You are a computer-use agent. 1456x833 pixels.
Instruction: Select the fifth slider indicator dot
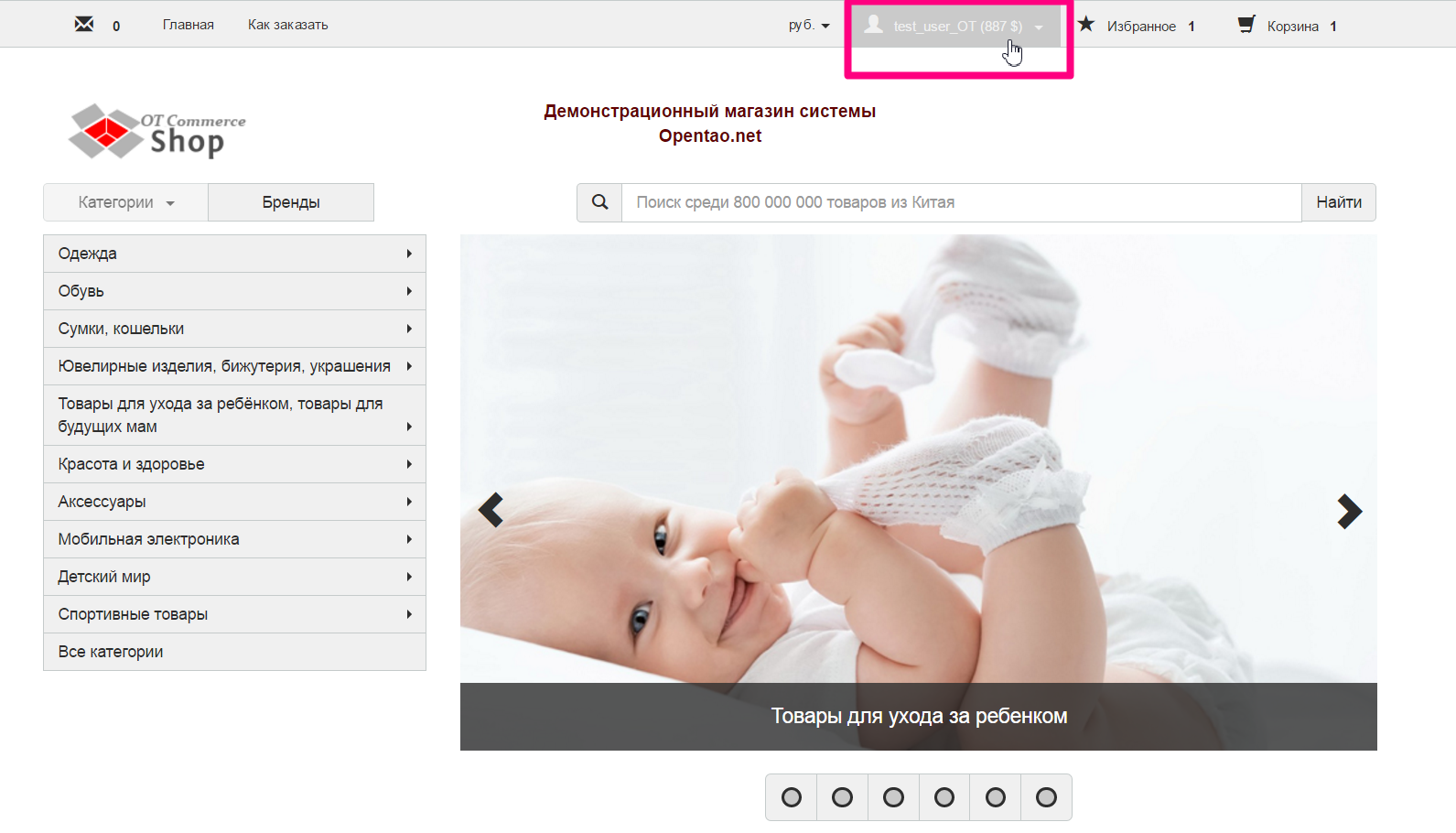pyautogui.click(x=996, y=797)
